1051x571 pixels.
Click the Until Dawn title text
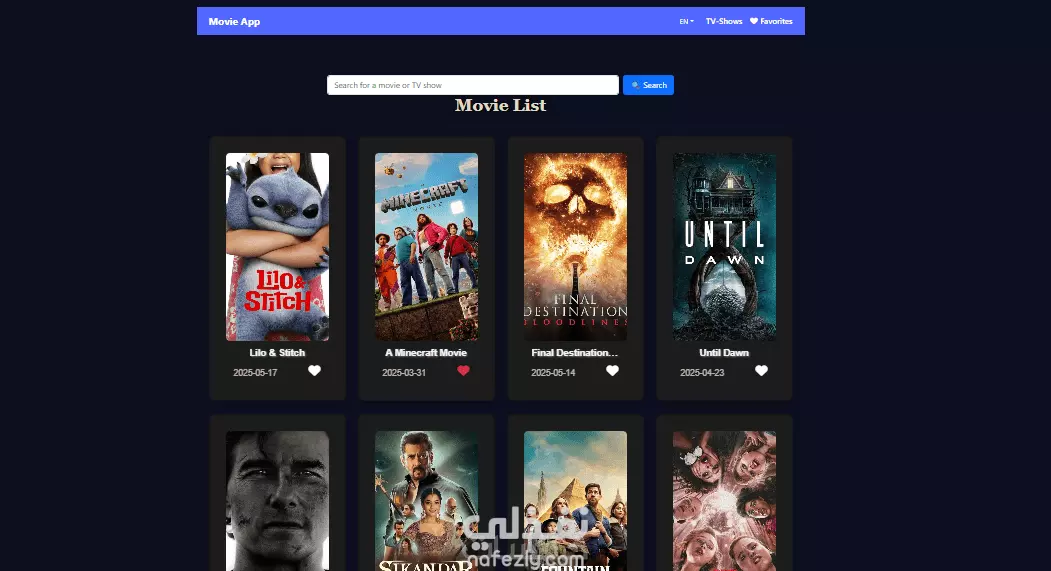coord(724,353)
